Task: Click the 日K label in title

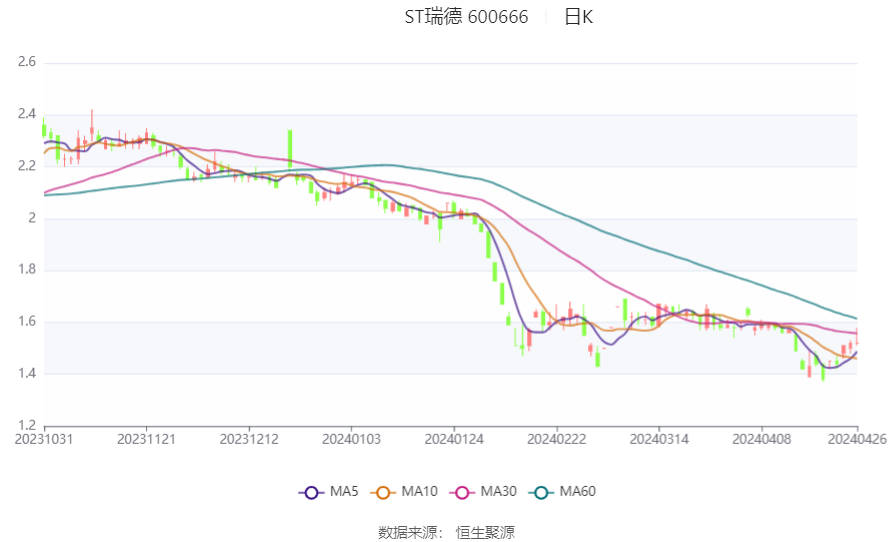Action: (579, 17)
